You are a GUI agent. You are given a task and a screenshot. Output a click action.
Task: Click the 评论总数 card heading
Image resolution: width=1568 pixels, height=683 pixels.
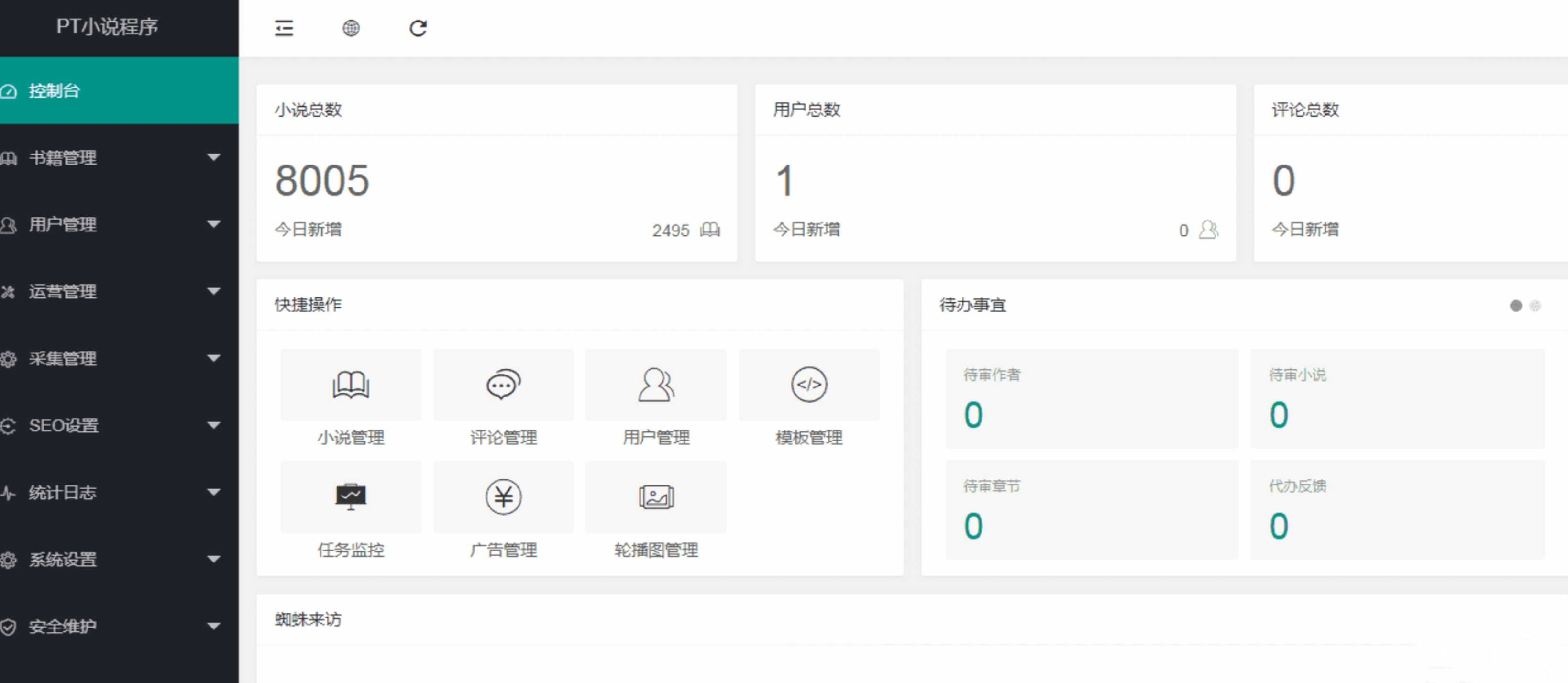click(1305, 110)
